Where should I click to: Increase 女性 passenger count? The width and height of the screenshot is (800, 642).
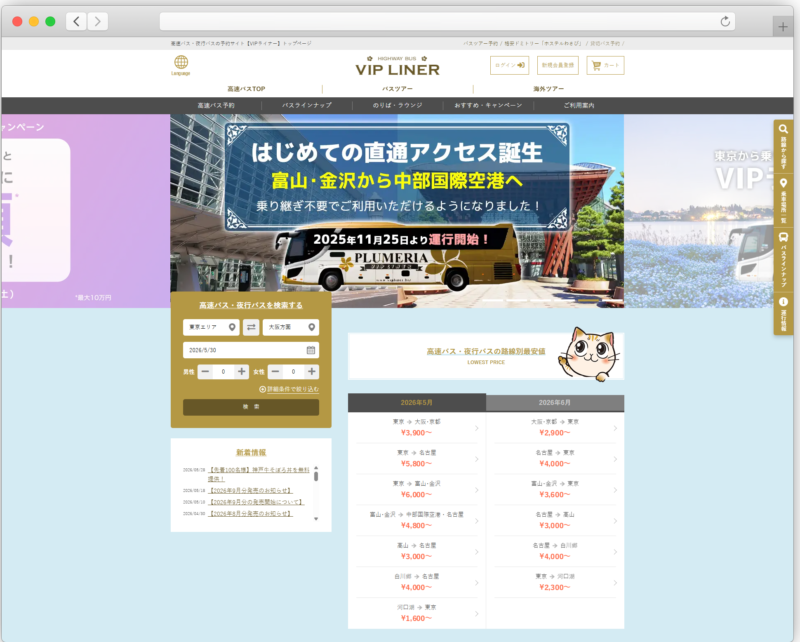(x=311, y=372)
